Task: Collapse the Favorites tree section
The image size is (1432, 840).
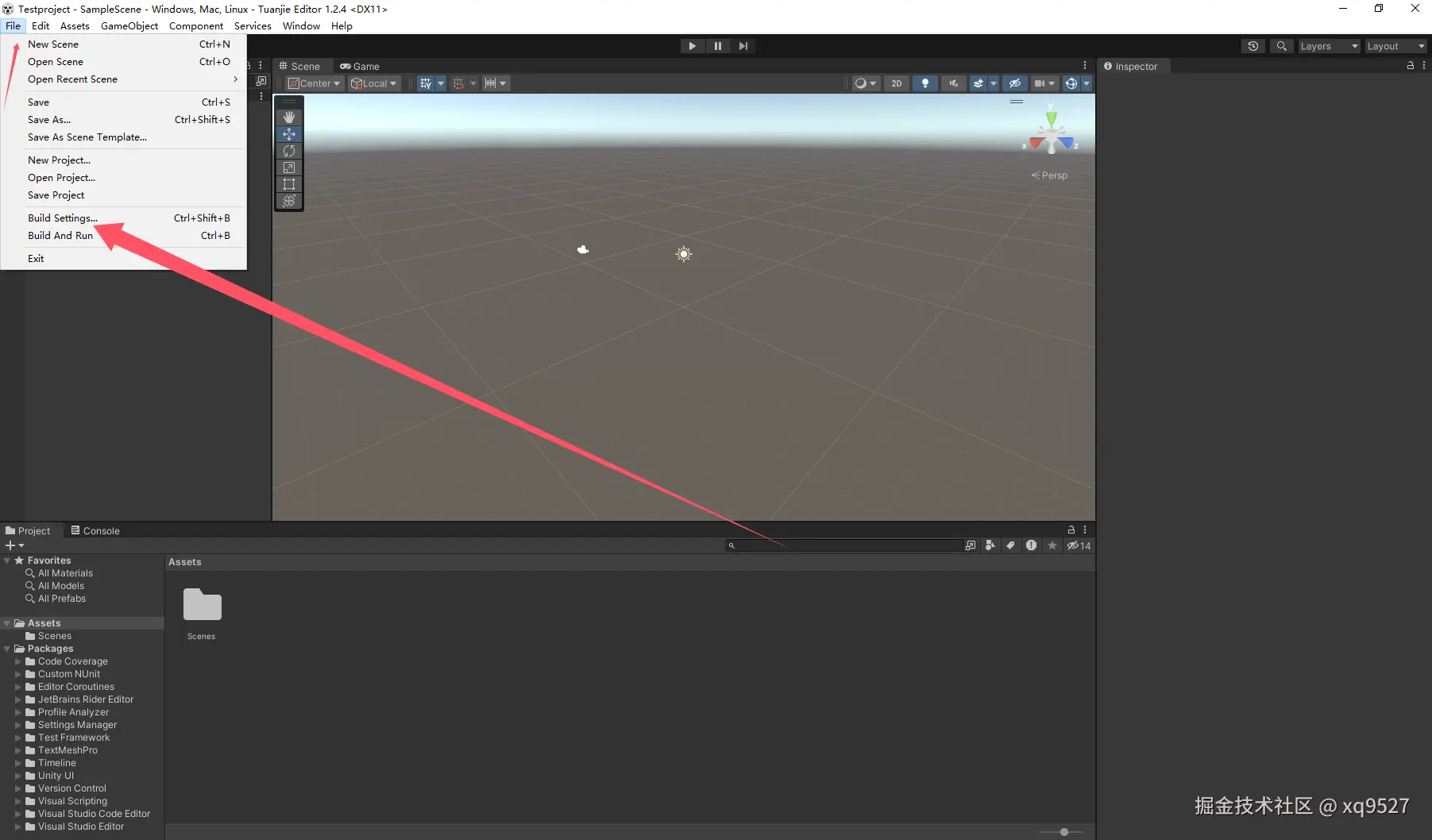Action: pyautogui.click(x=7, y=561)
